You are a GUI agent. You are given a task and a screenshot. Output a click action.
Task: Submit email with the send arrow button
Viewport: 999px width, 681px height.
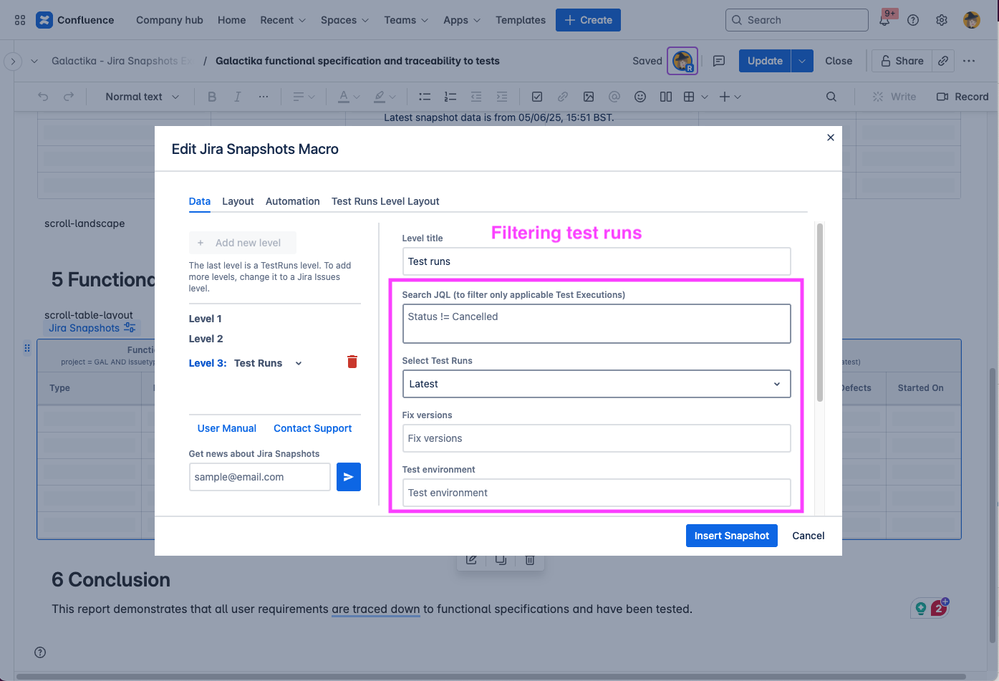[x=349, y=477]
